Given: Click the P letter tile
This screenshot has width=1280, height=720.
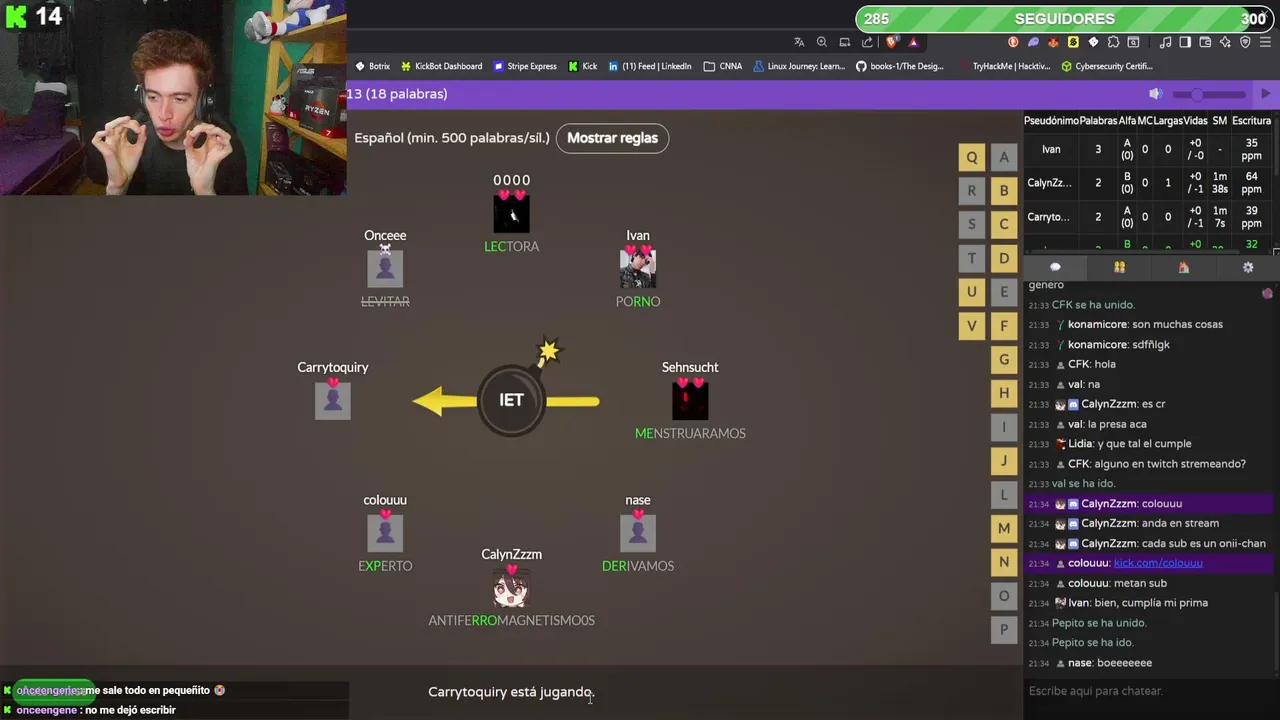Looking at the screenshot, I should (x=1004, y=629).
